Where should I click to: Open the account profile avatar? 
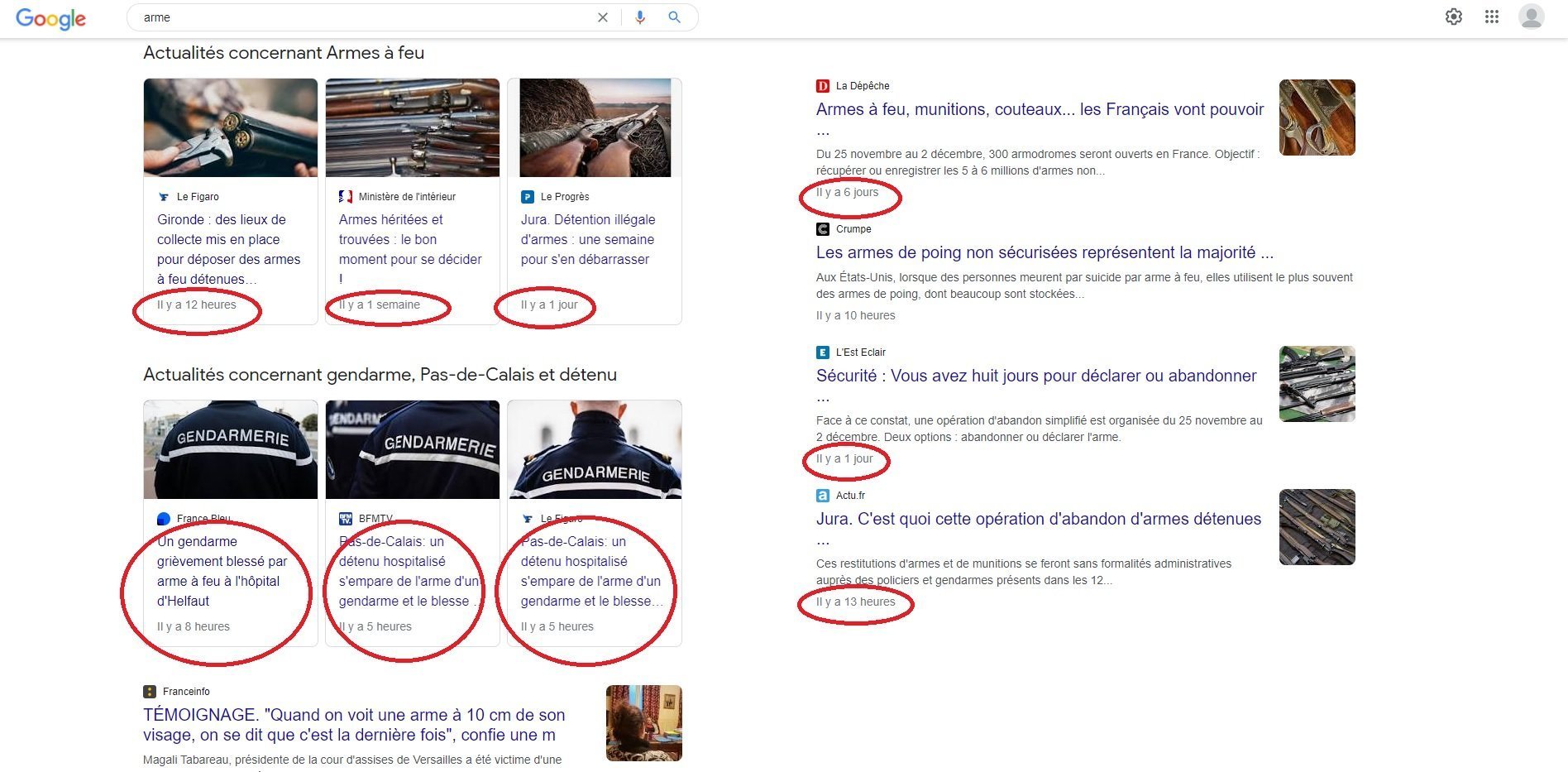click(x=1532, y=17)
